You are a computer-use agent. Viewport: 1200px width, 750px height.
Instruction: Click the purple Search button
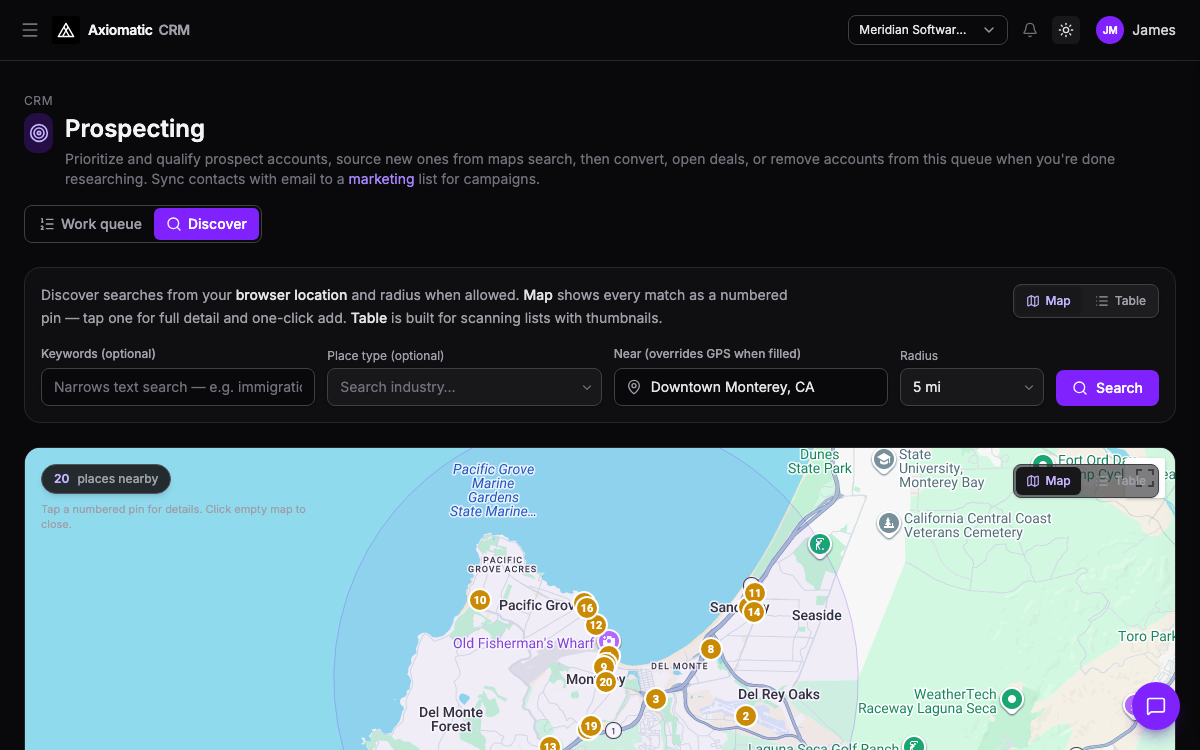1107,388
